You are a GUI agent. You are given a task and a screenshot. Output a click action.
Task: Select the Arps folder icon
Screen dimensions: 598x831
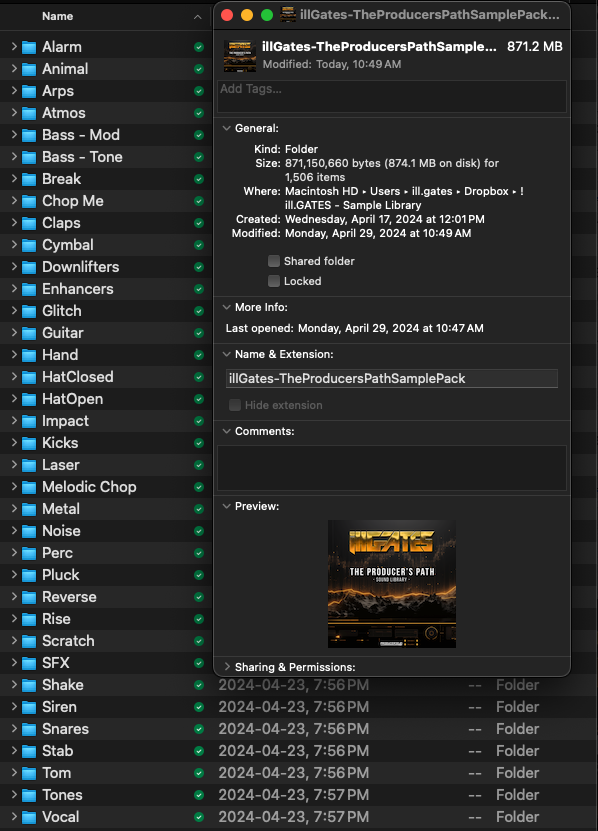coord(29,91)
